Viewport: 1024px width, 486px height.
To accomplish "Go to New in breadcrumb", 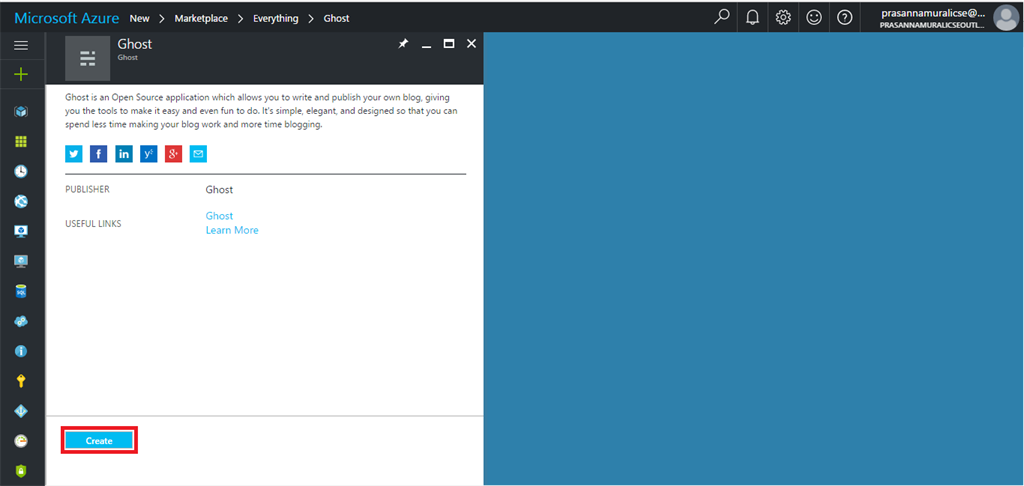I will [x=139, y=18].
